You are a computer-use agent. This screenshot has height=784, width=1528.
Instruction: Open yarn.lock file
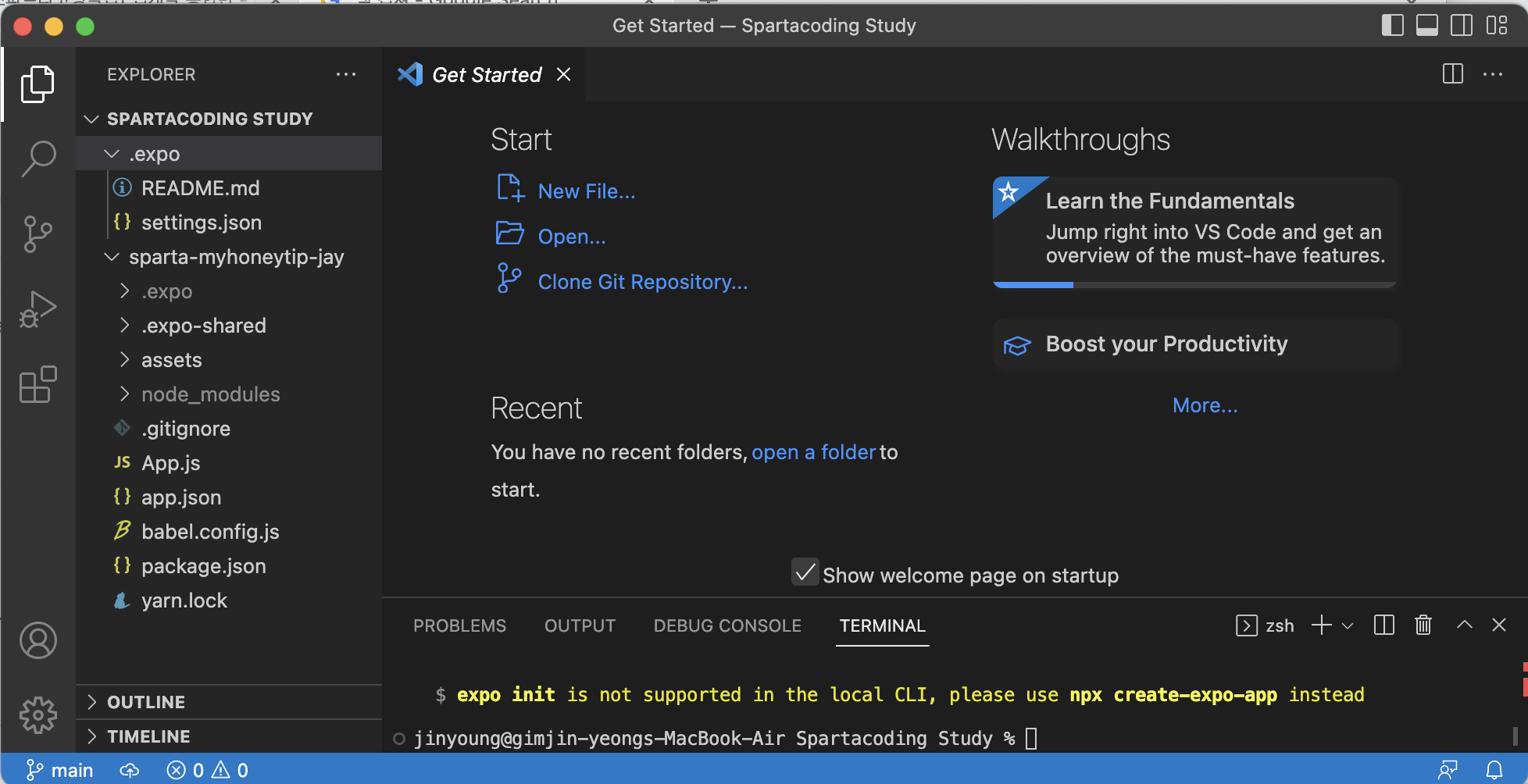[x=229, y=600]
